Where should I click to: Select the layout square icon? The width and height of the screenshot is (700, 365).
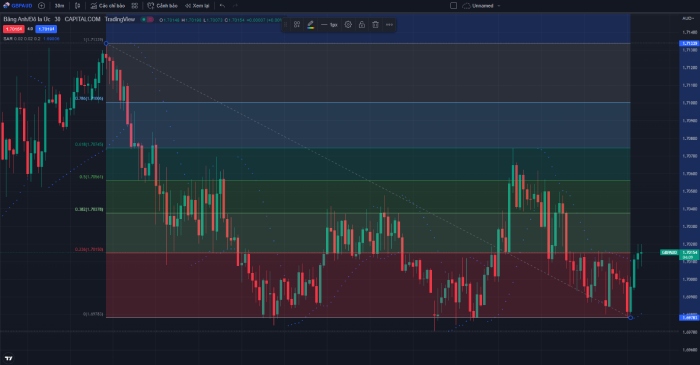point(453,6)
